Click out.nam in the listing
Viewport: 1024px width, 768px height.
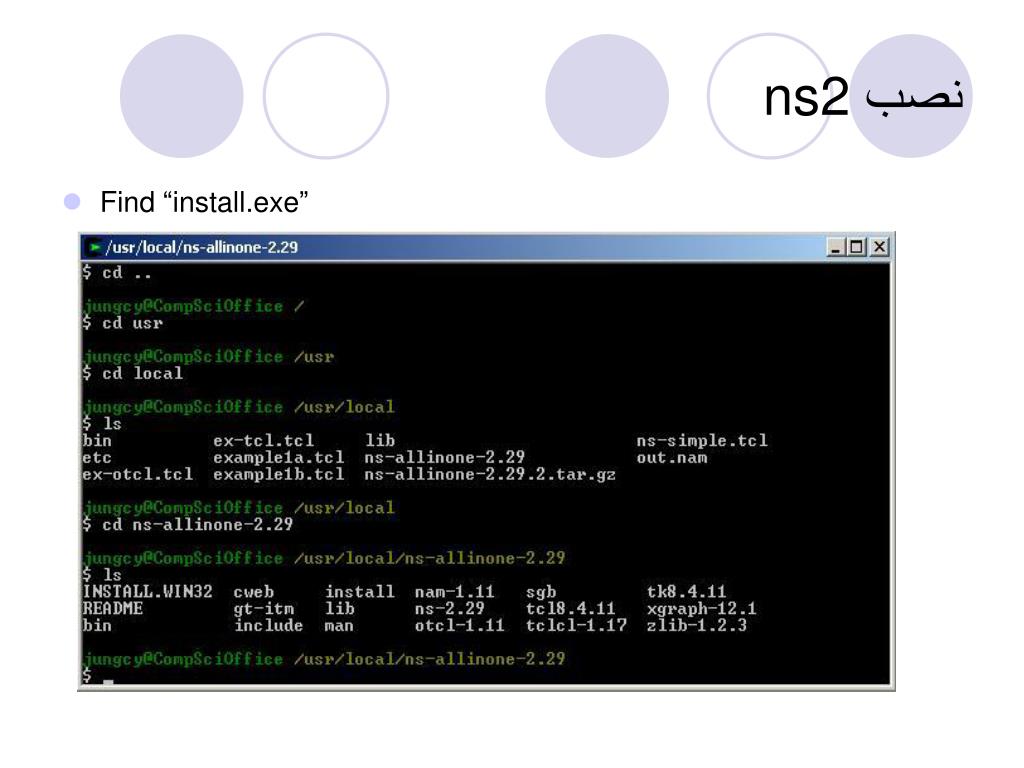[x=671, y=458]
